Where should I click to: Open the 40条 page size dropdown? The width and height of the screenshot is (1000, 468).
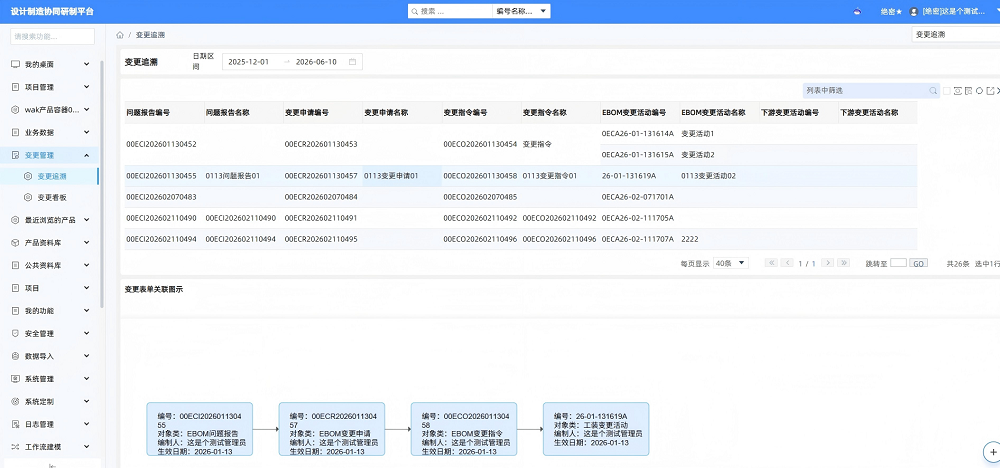click(x=731, y=263)
